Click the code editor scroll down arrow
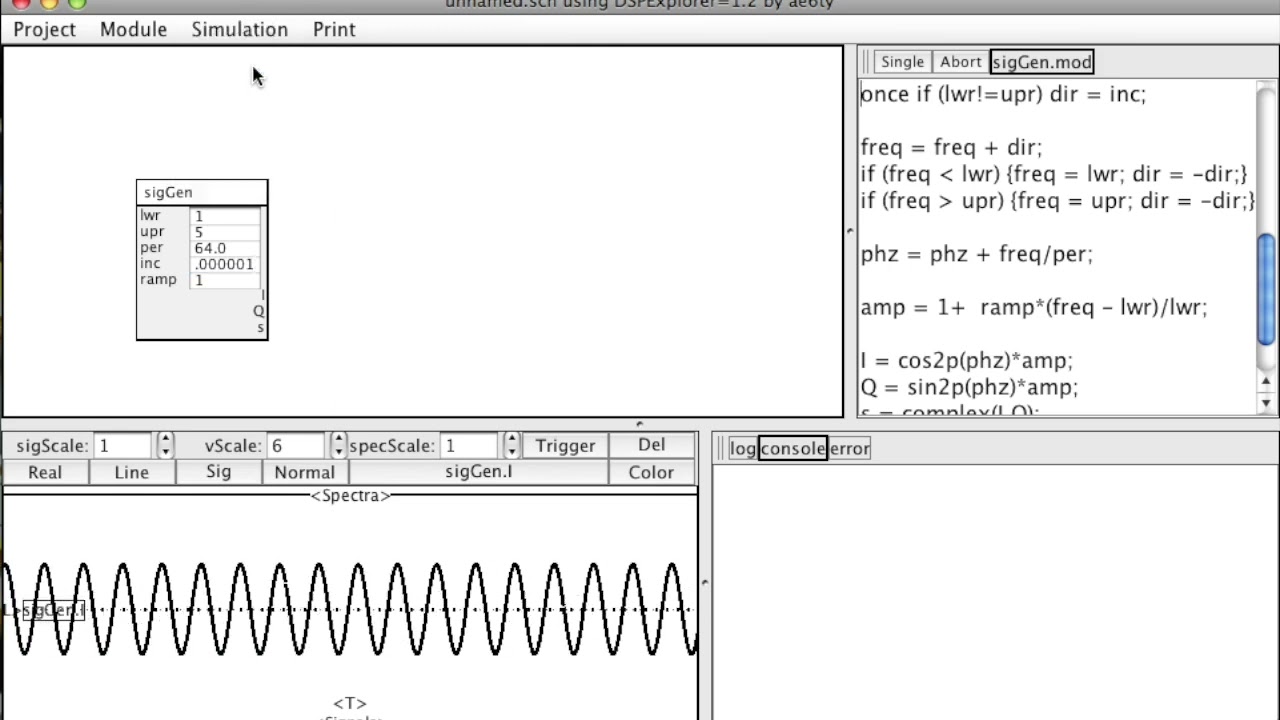 (1266, 403)
